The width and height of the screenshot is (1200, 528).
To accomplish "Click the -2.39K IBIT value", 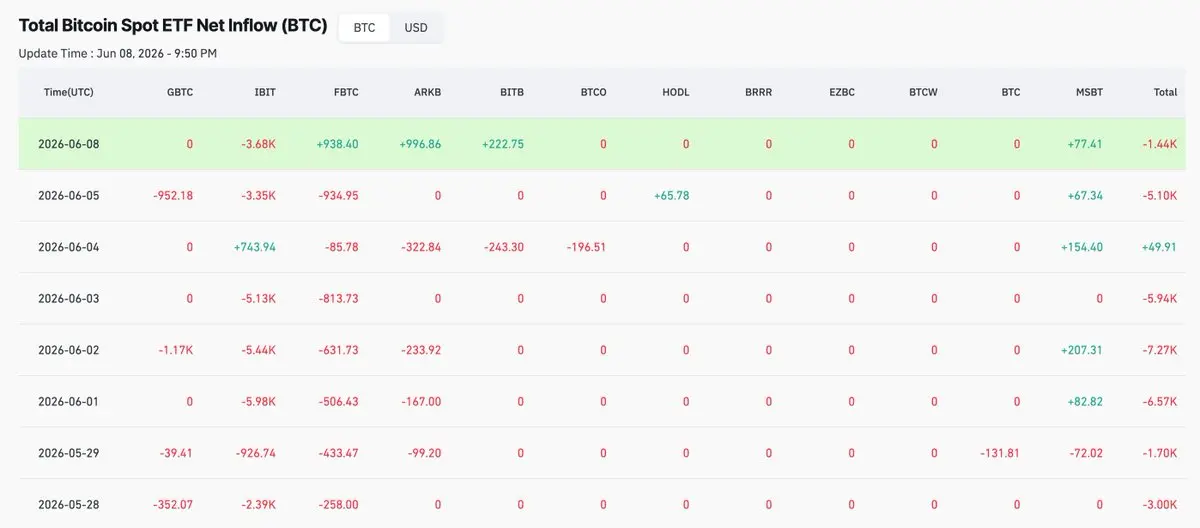I will point(259,504).
